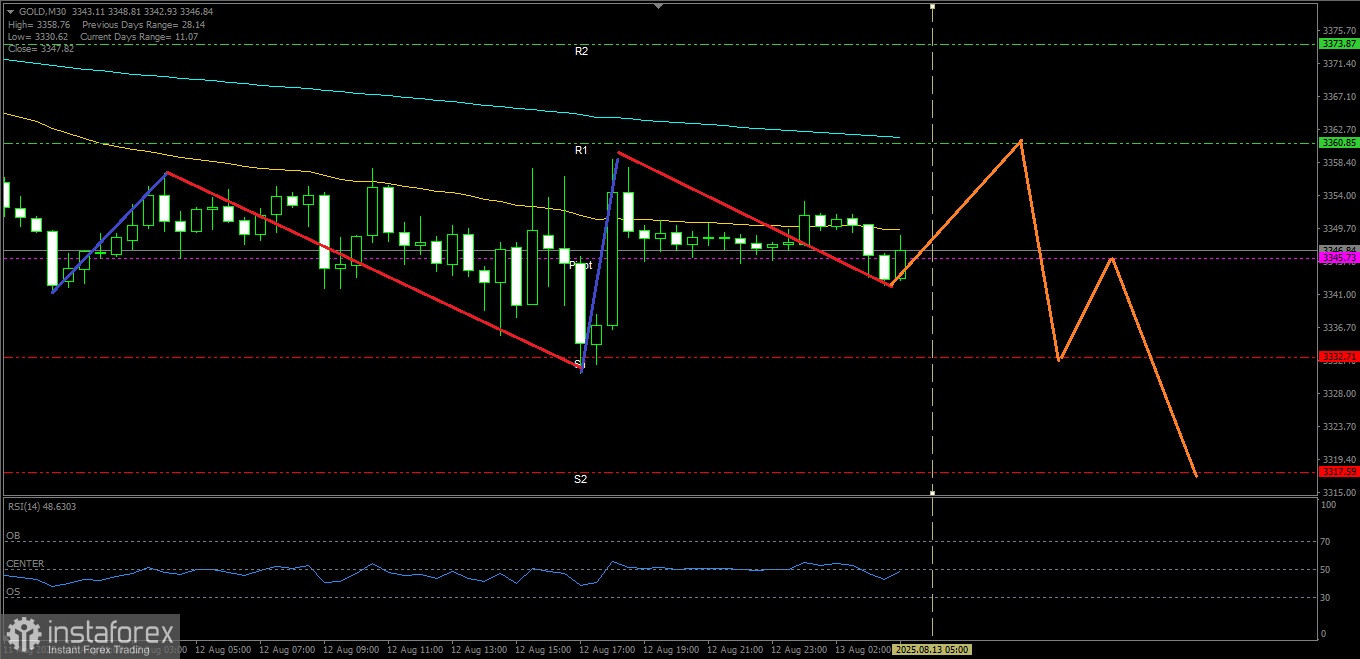
Task: Click the green 3373.87 price tag
Action: 1338,44
